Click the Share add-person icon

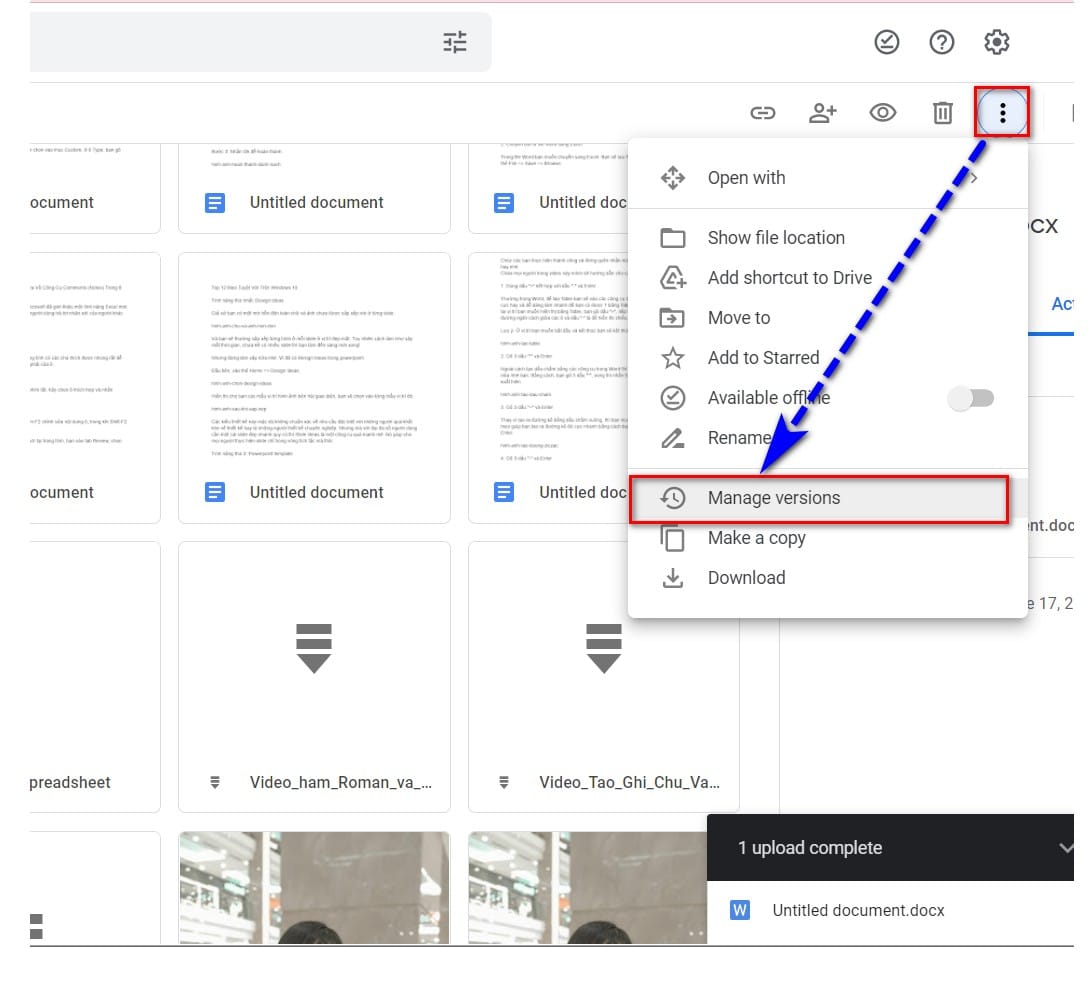(822, 113)
